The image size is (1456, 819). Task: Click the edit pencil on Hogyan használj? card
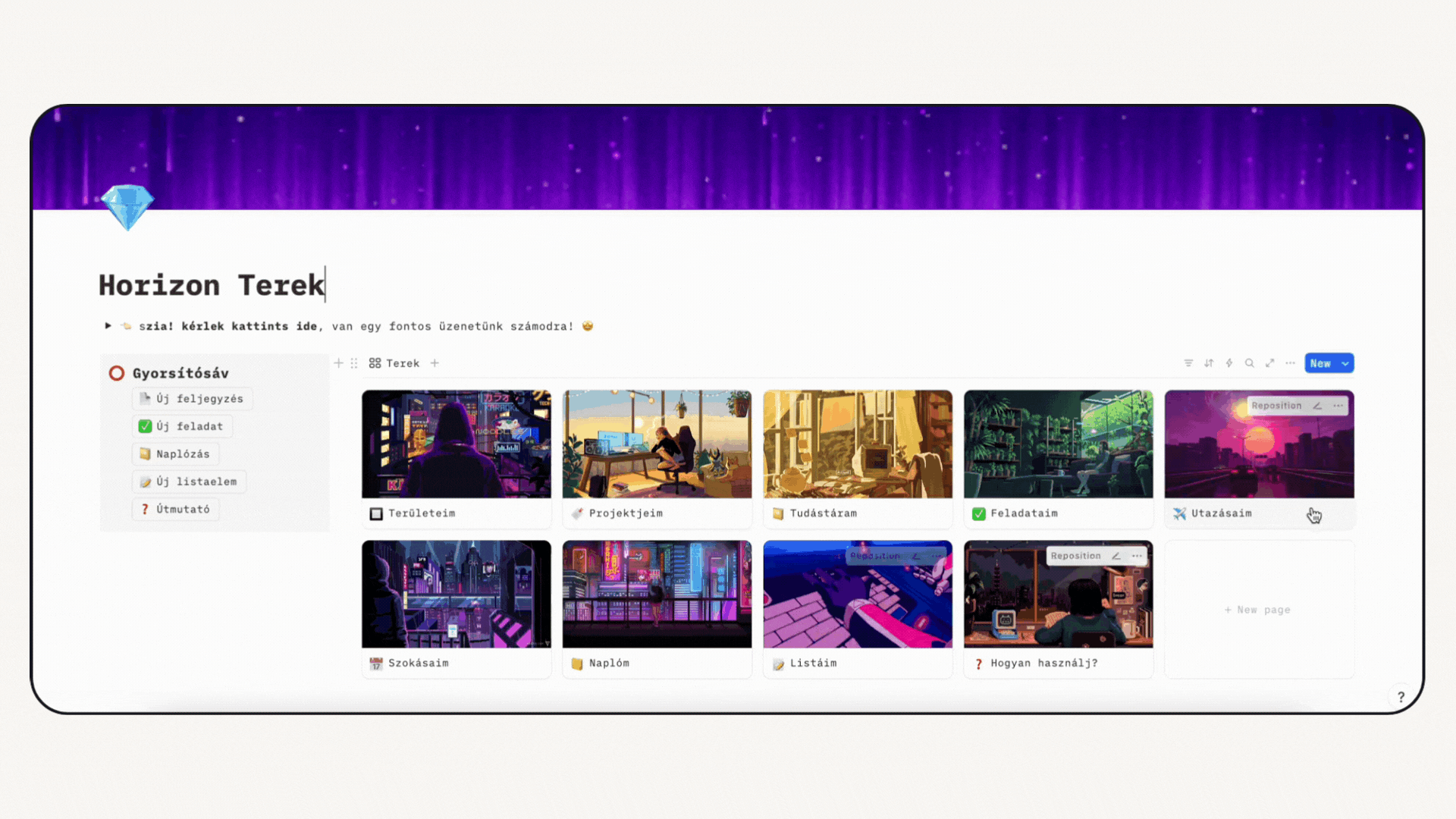(x=1116, y=556)
